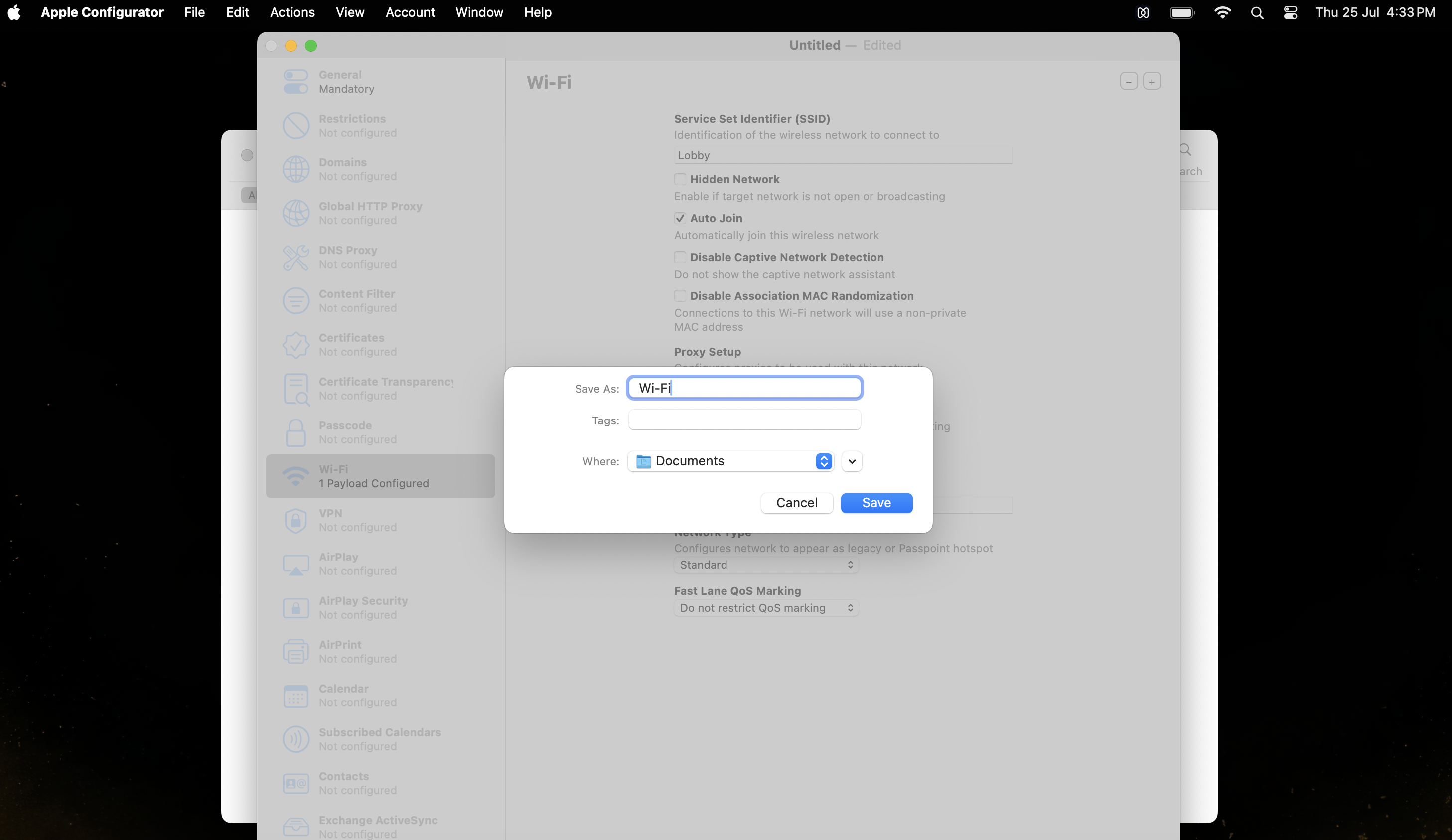Select the Exchange ActiveSync tray icon
The image size is (1452, 840).
click(x=295, y=827)
